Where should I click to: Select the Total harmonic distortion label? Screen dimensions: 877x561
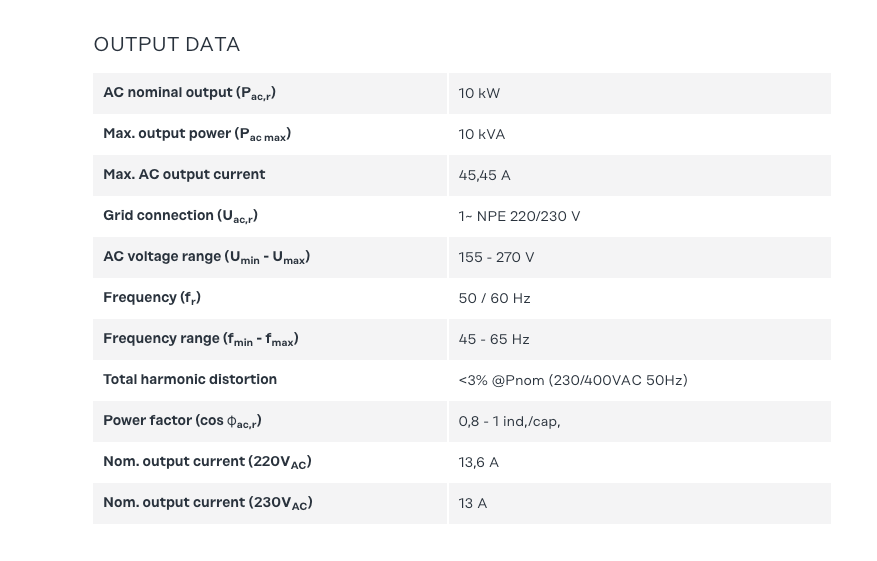click(190, 379)
